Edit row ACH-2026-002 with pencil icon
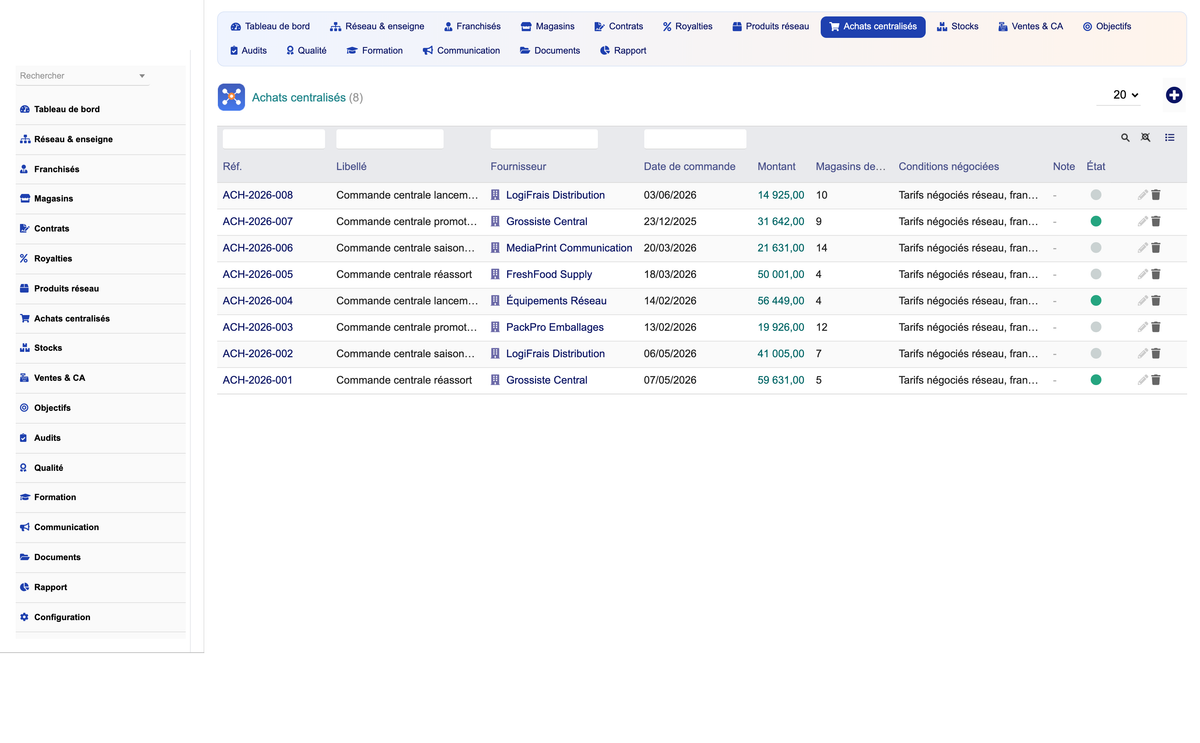The image size is (1200, 743). 1143,354
